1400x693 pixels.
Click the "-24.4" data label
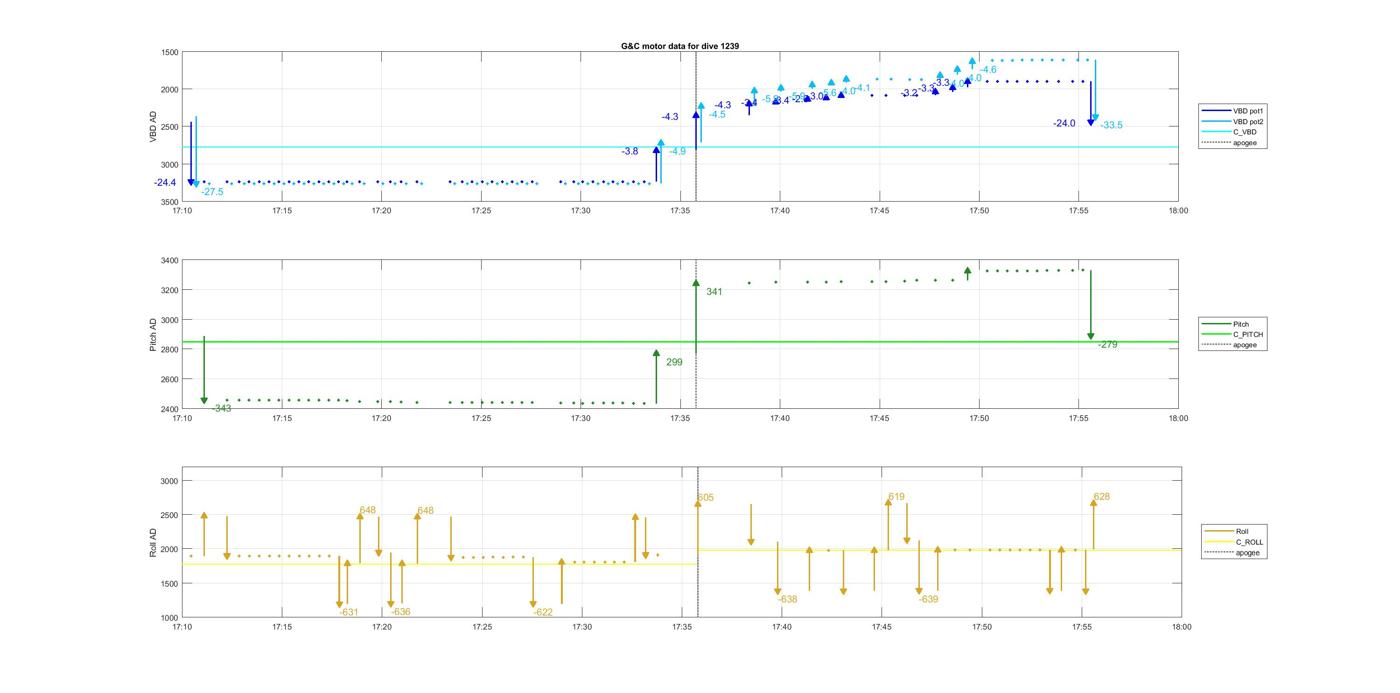tap(165, 183)
